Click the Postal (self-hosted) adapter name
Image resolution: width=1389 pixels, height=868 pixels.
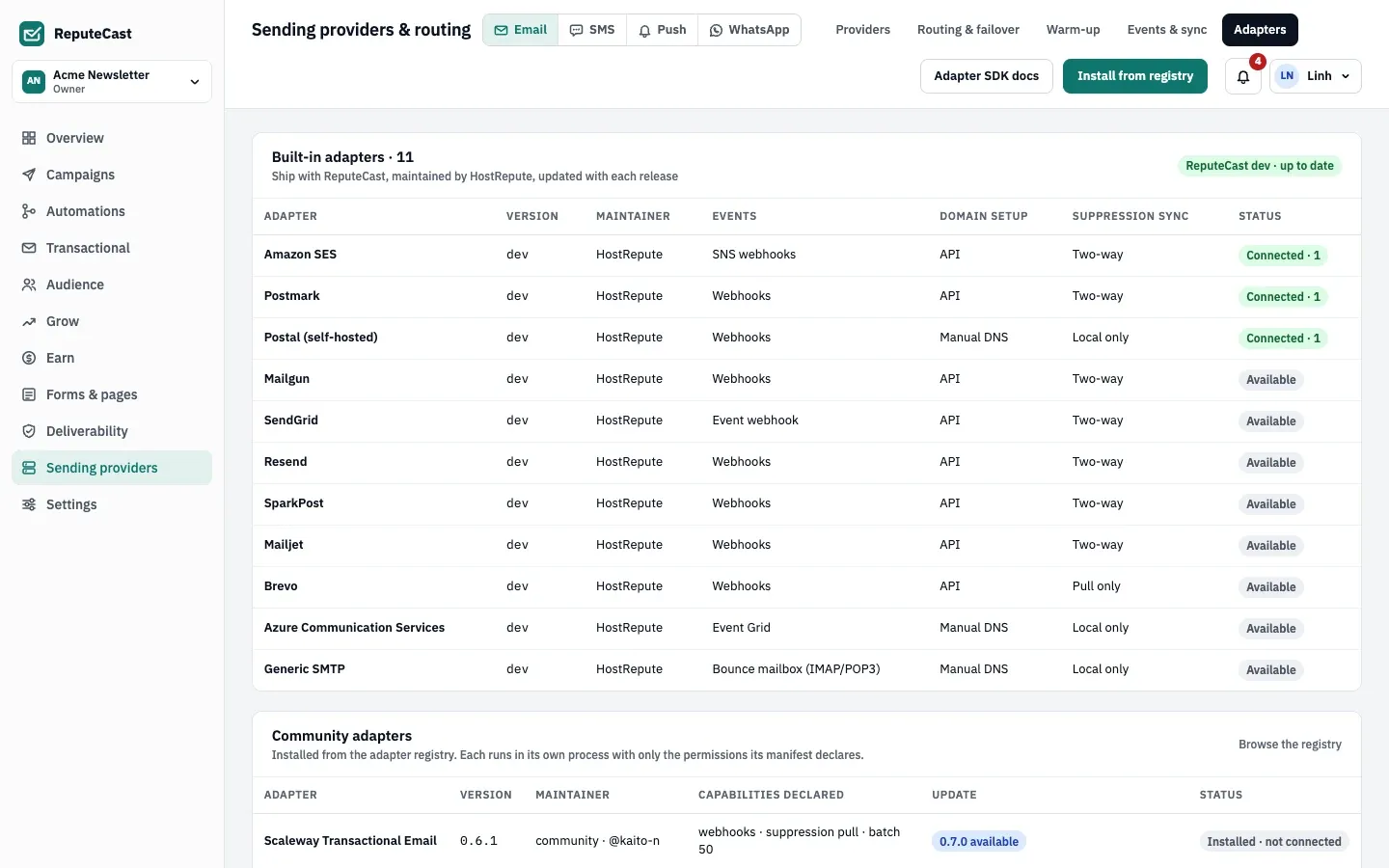point(321,338)
